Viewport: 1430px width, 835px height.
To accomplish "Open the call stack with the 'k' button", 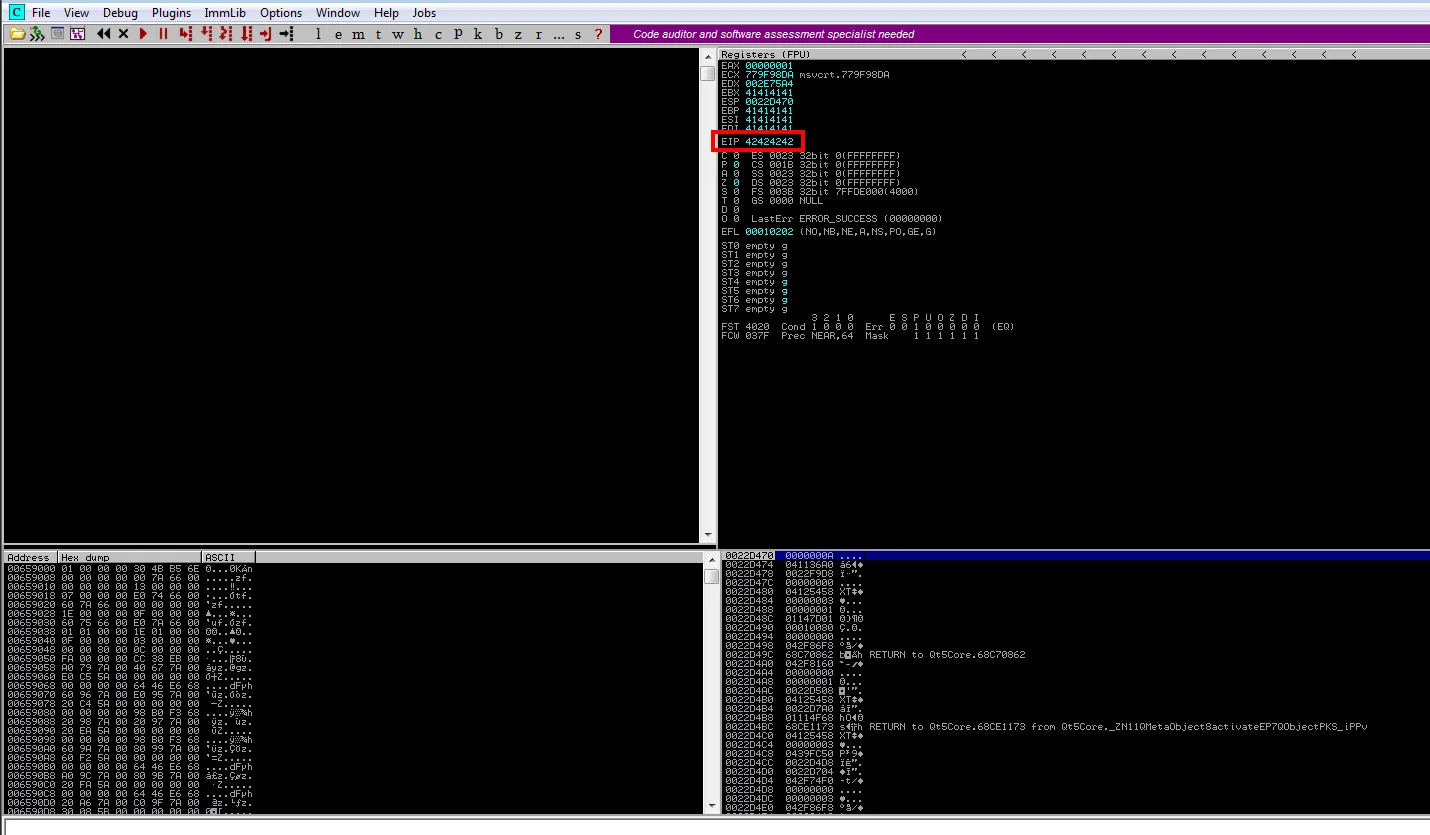I will click(x=478, y=34).
